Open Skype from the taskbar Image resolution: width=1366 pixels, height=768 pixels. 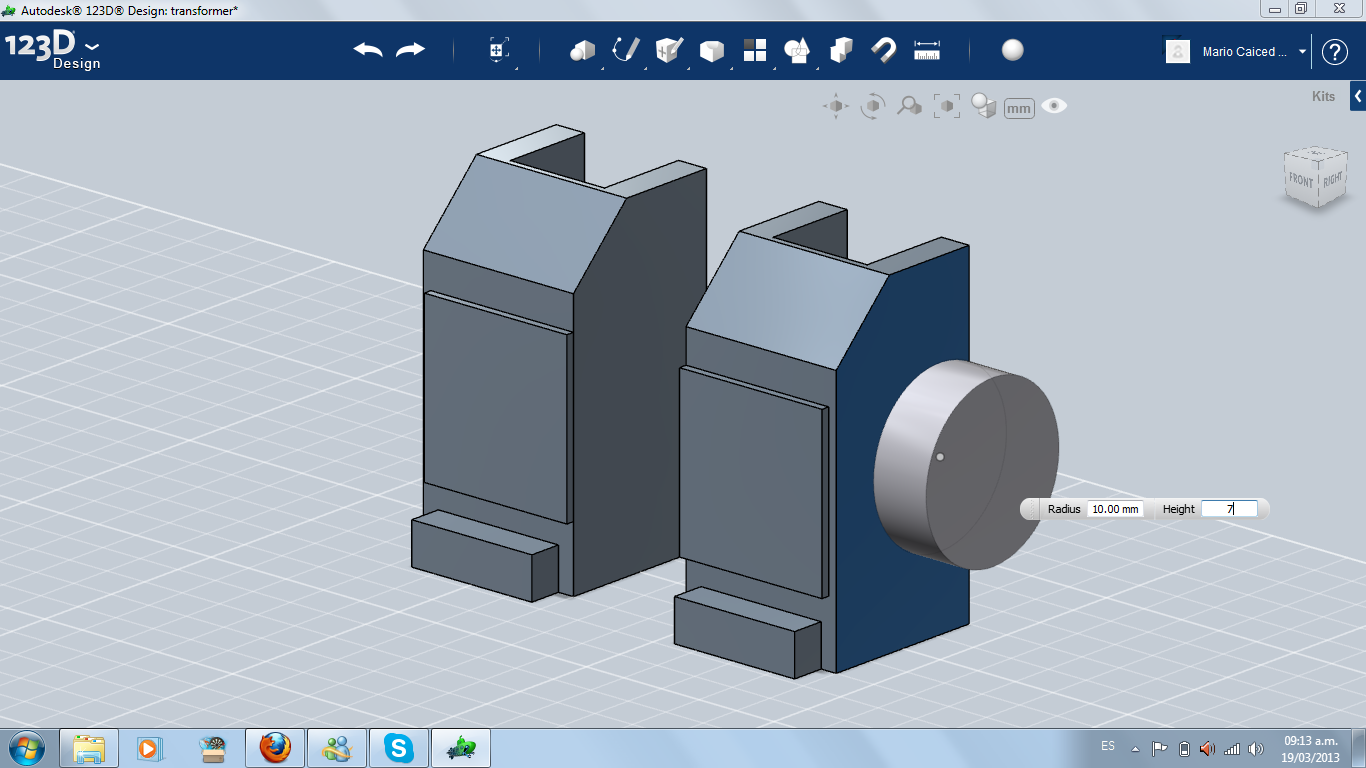(398, 748)
